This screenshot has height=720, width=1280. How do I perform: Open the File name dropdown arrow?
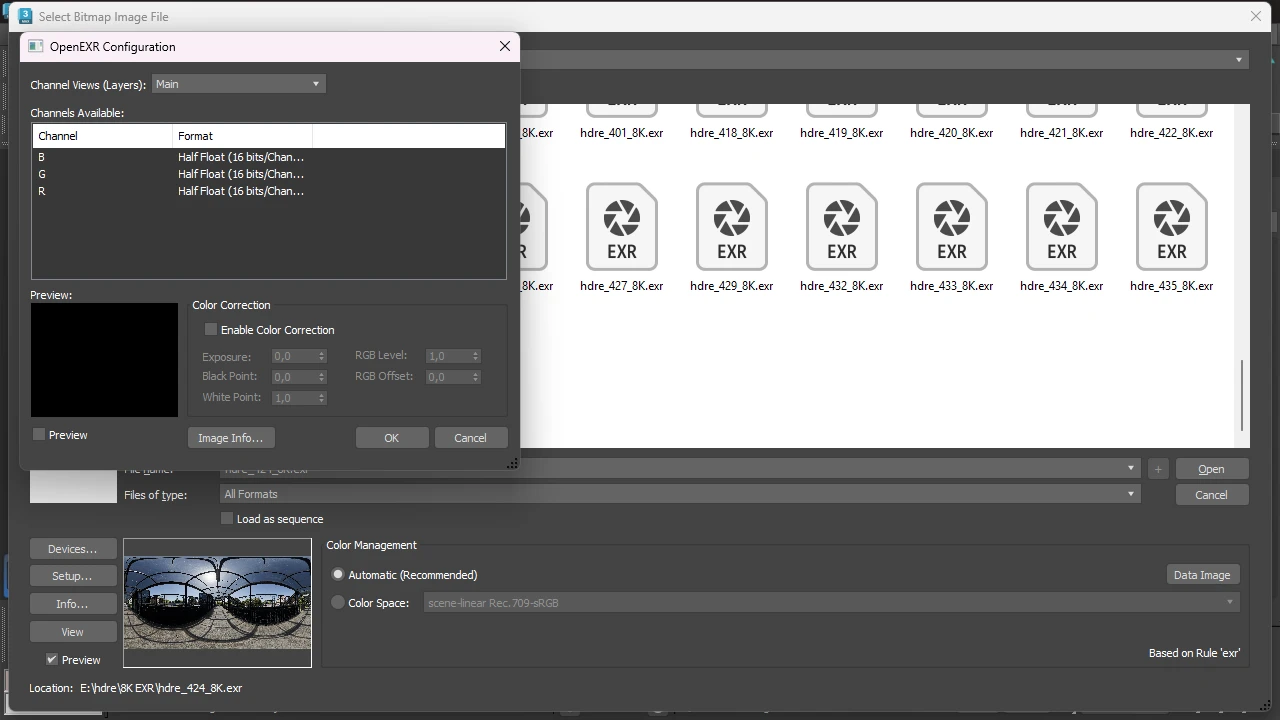tap(1131, 468)
